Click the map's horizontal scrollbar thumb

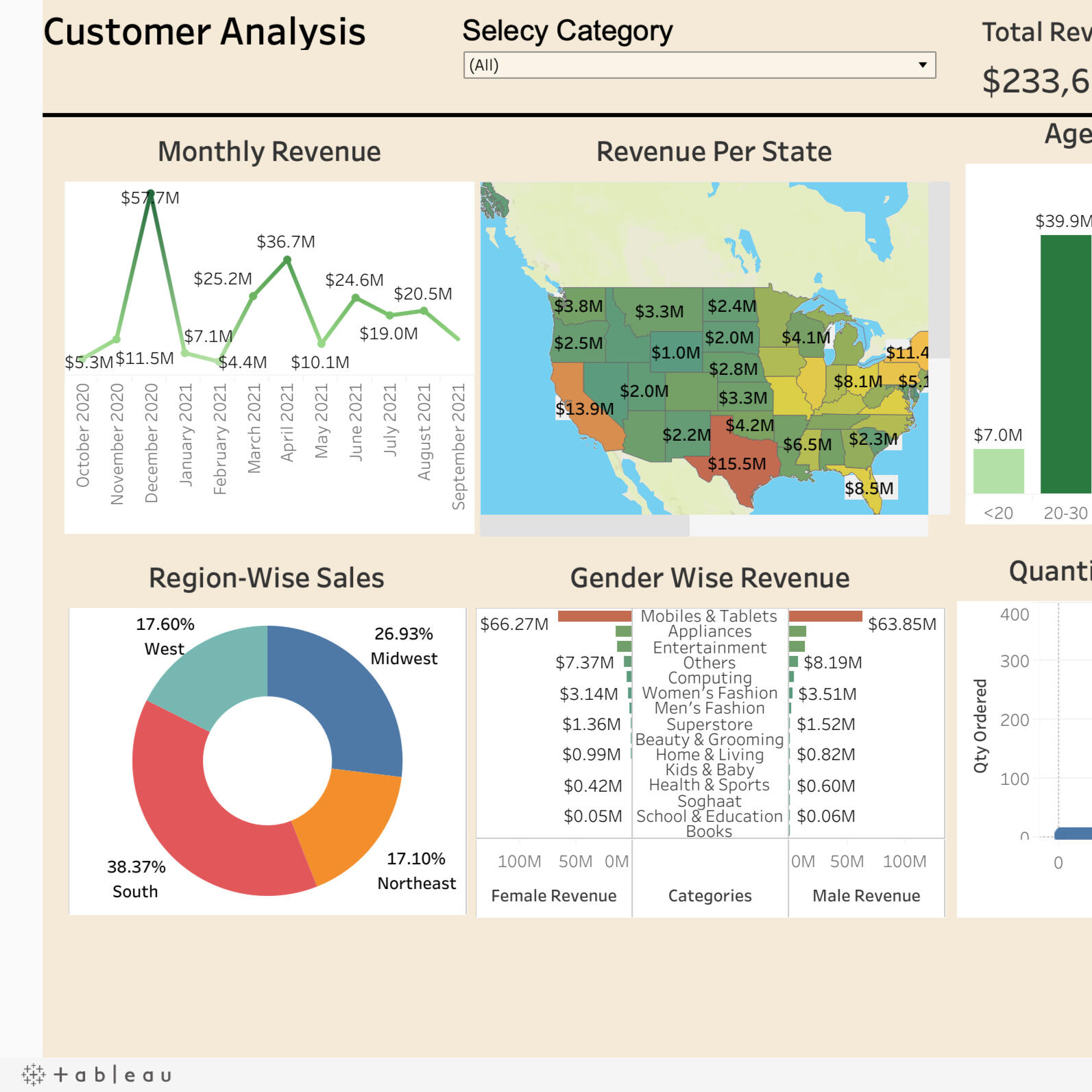pos(585,526)
